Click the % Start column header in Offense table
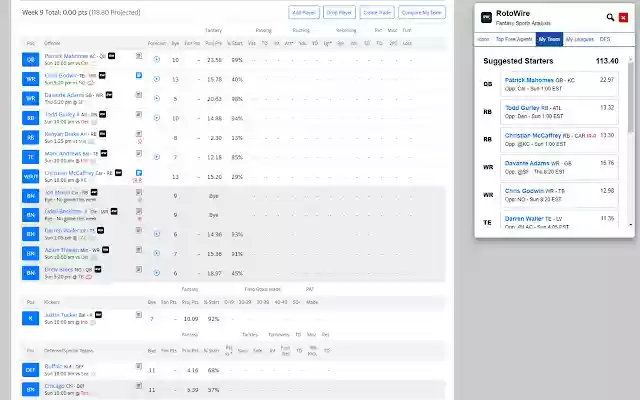 (235, 43)
